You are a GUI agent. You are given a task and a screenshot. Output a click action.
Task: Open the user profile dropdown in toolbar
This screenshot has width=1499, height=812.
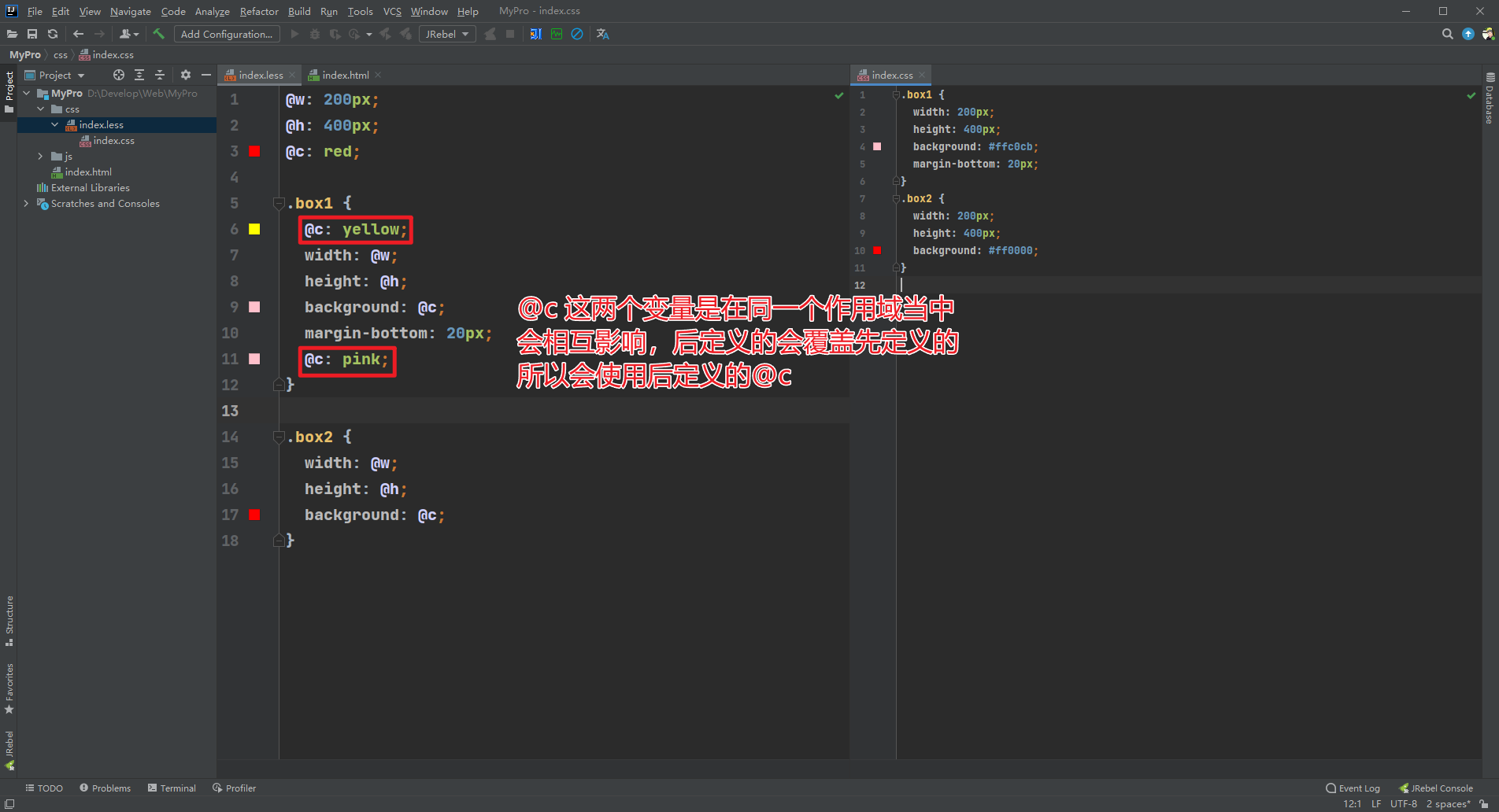[x=129, y=34]
